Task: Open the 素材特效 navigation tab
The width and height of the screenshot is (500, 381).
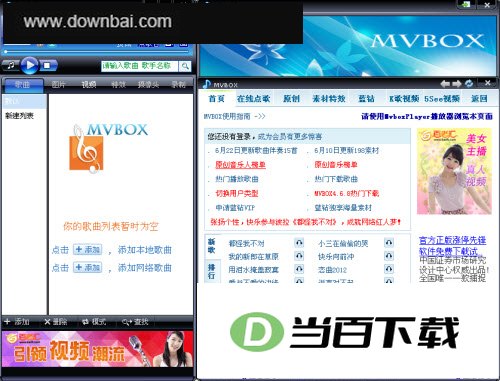Action: pos(329,99)
